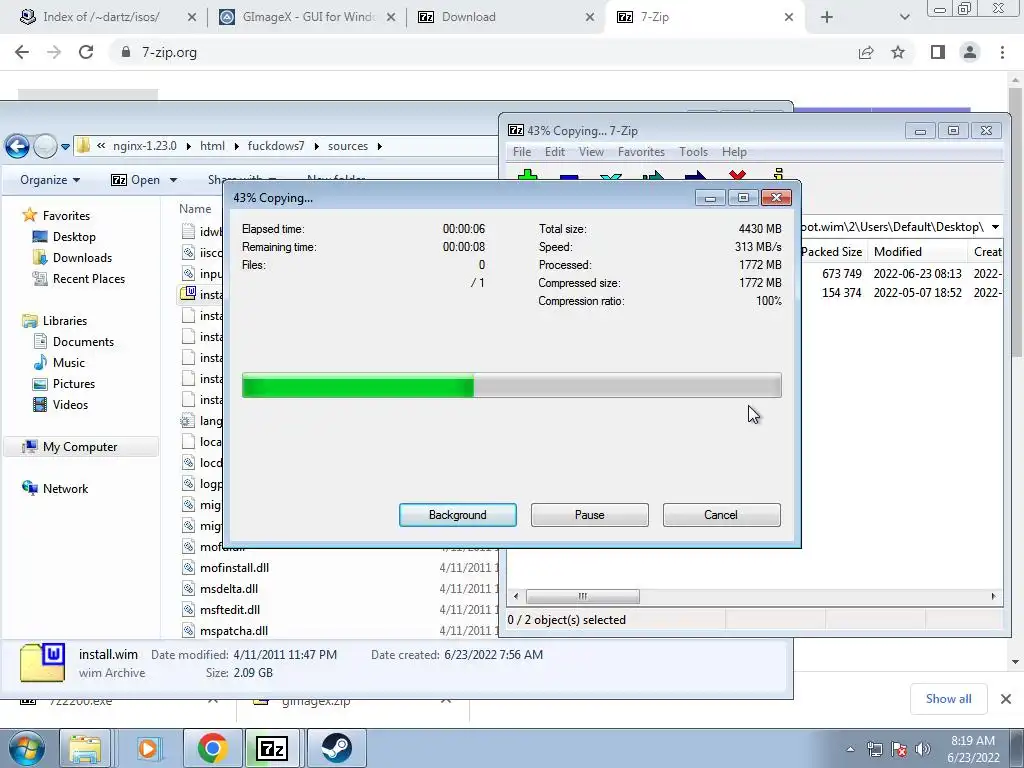1024x768 pixels.
Task: Open Tools menu in 7-Zip window
Action: pos(693,152)
